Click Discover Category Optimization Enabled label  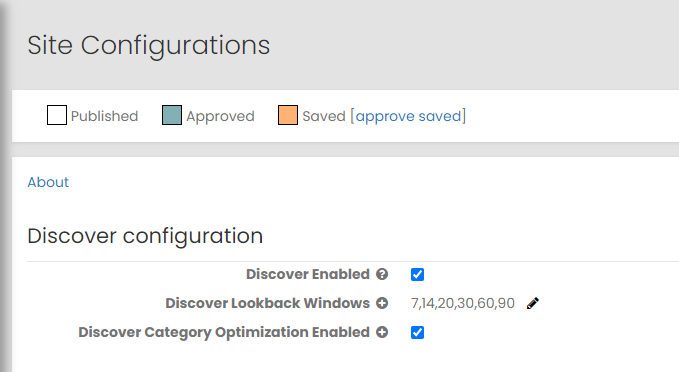(224, 332)
